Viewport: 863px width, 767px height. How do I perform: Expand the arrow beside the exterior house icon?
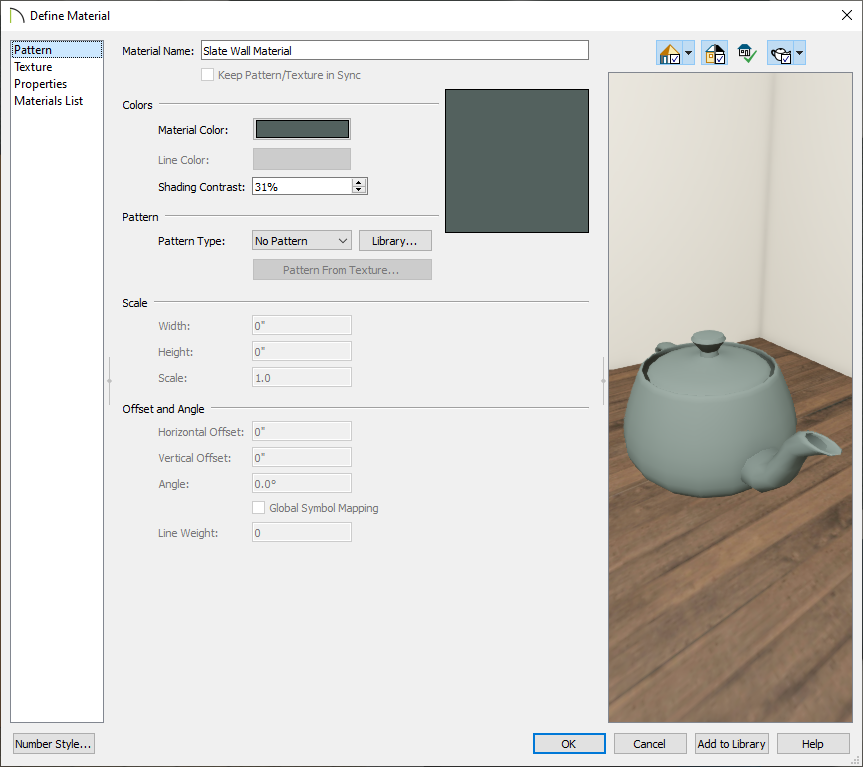687,53
